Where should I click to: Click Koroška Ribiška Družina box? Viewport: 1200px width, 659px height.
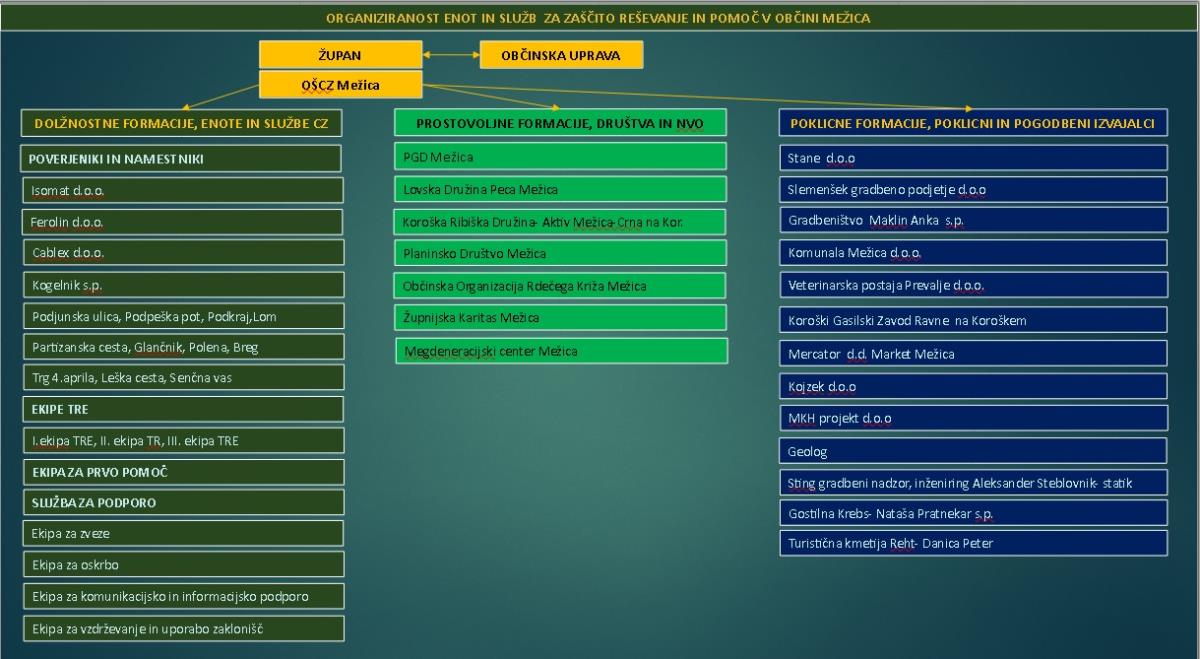[x=560, y=221]
